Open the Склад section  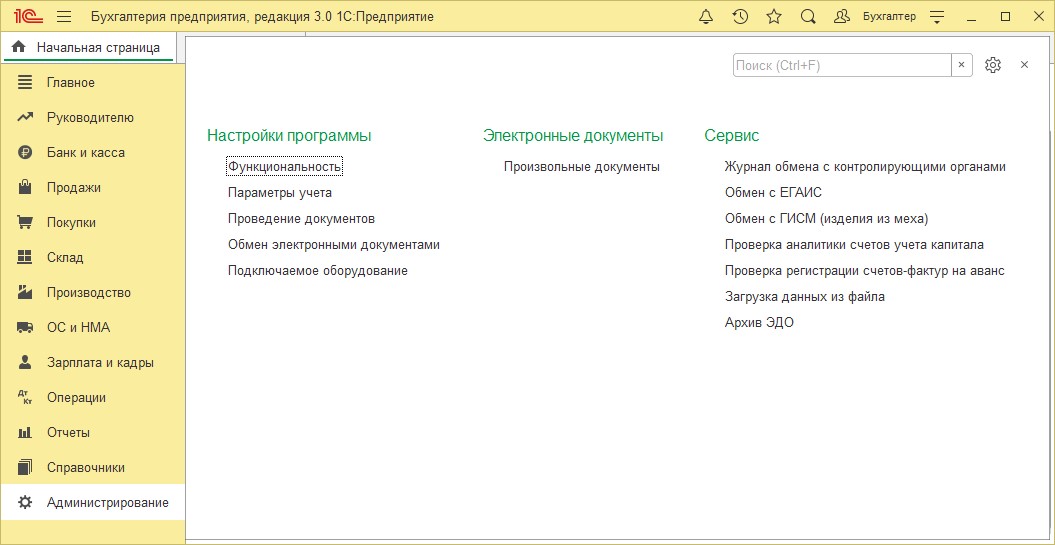[x=65, y=258]
